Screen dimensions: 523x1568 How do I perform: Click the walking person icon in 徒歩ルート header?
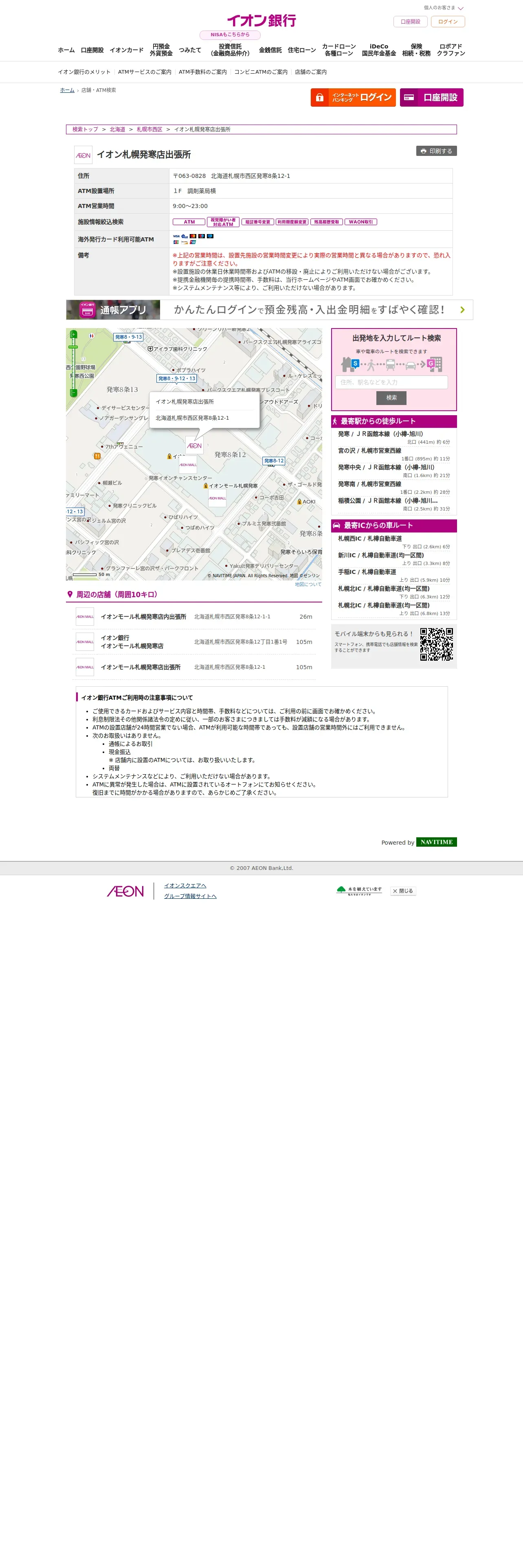pyautogui.click(x=335, y=421)
